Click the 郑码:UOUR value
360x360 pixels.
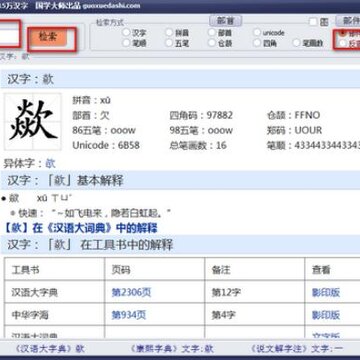click(x=294, y=130)
